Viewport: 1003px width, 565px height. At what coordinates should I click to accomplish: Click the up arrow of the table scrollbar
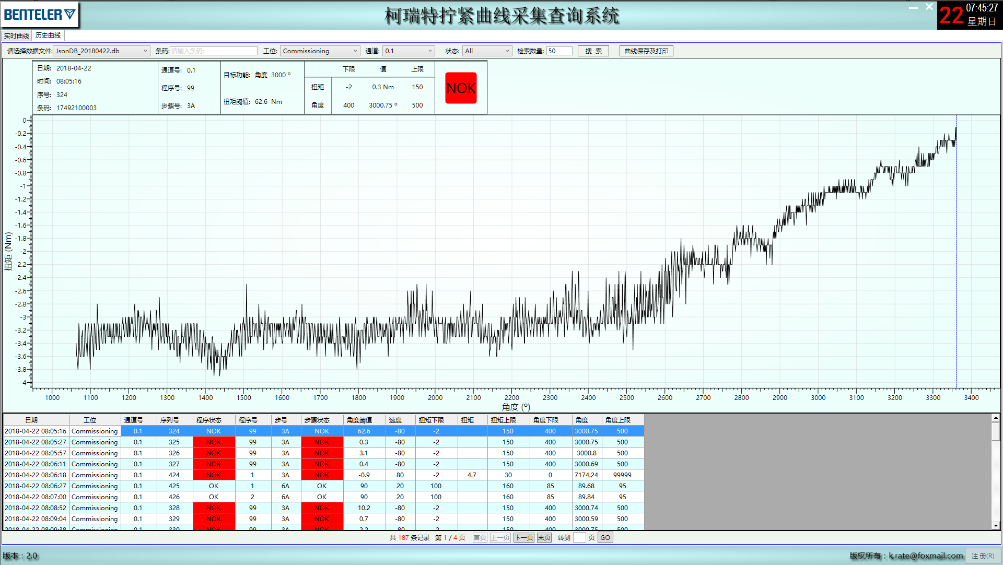(x=995, y=418)
